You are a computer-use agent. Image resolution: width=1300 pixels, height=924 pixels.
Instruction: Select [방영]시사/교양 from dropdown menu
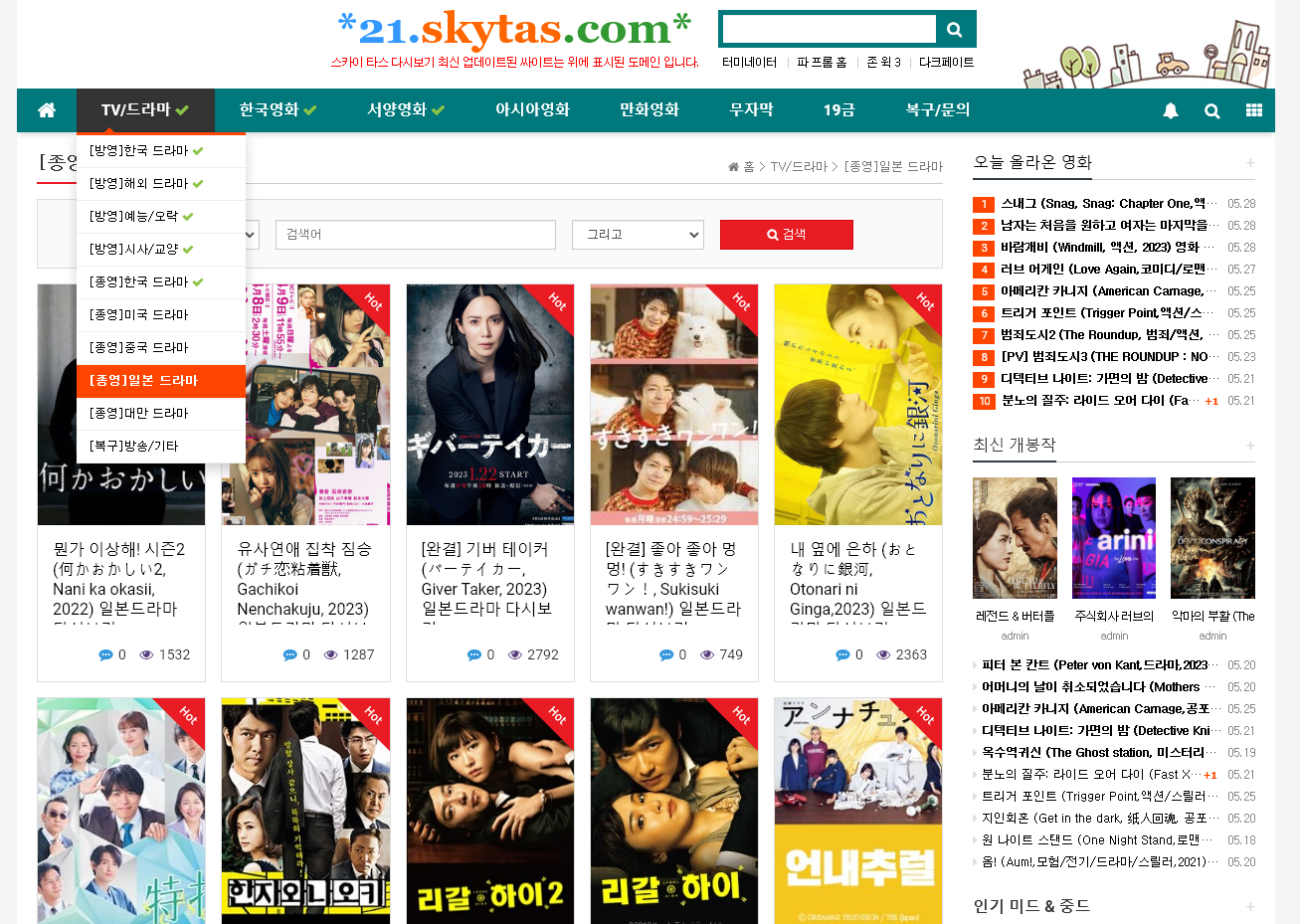[x=161, y=250]
